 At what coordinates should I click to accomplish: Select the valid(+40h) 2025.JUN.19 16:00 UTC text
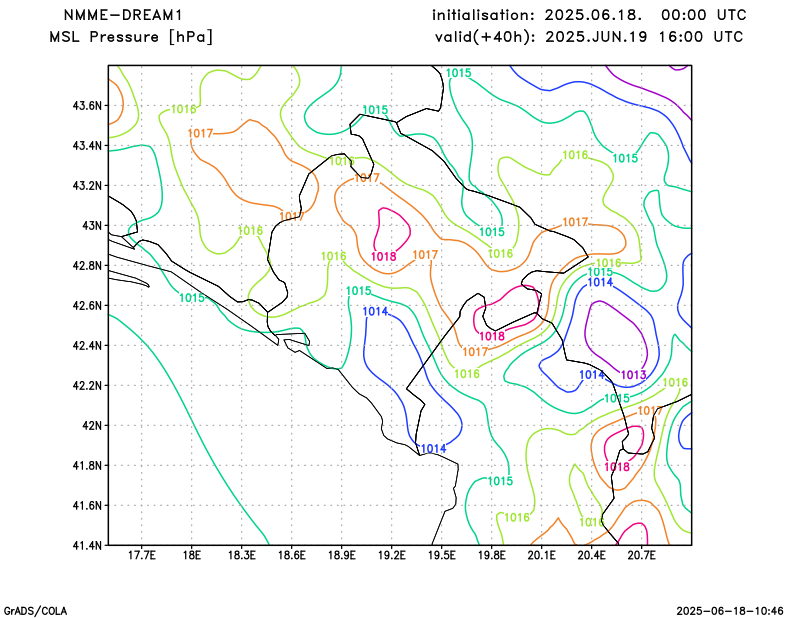pos(589,37)
